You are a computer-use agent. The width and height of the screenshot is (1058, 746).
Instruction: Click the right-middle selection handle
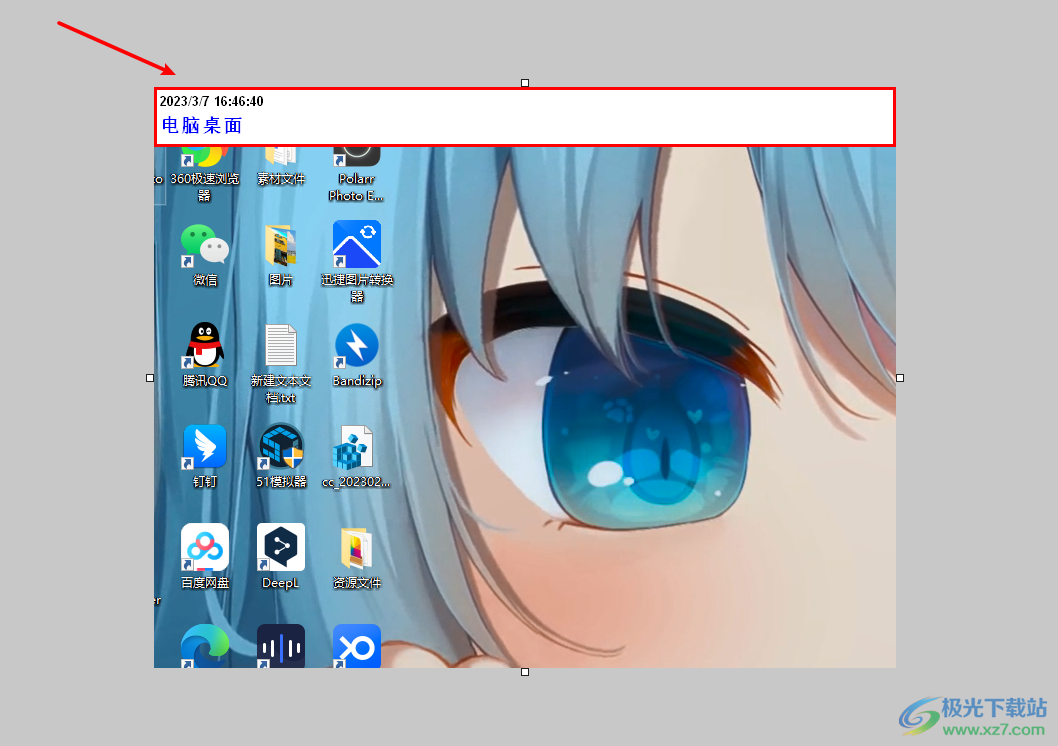[x=900, y=378]
